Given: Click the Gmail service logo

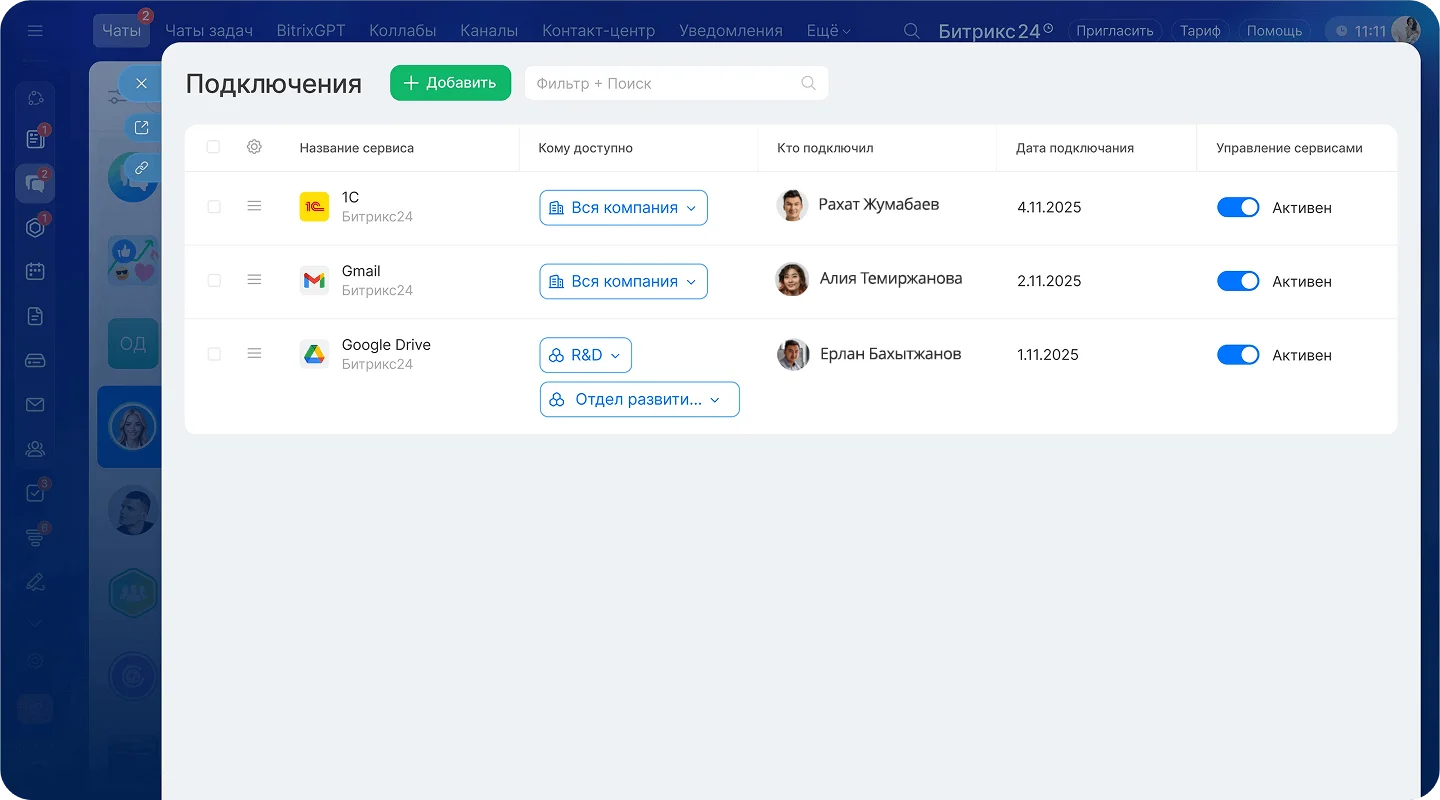Looking at the screenshot, I should coord(314,281).
